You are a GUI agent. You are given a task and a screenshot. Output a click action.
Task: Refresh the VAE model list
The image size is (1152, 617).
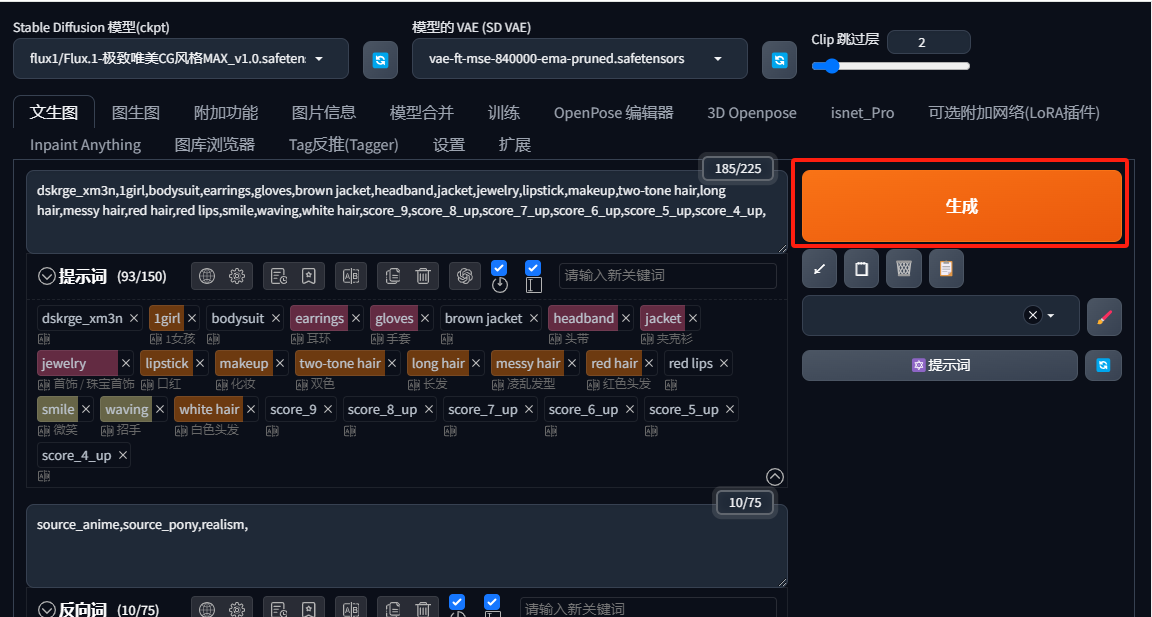(x=779, y=60)
